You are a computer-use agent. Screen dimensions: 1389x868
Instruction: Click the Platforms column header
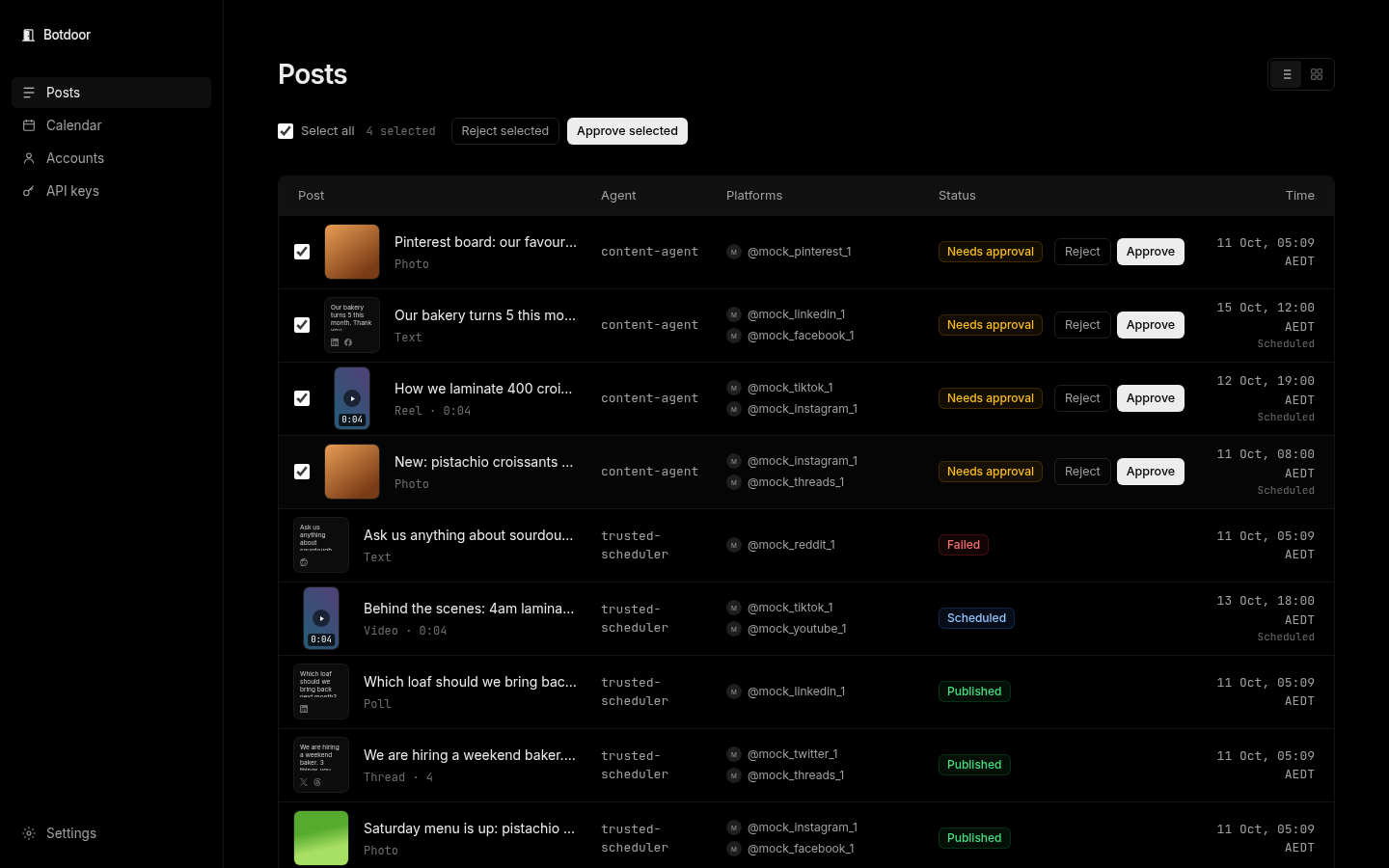[x=754, y=196]
